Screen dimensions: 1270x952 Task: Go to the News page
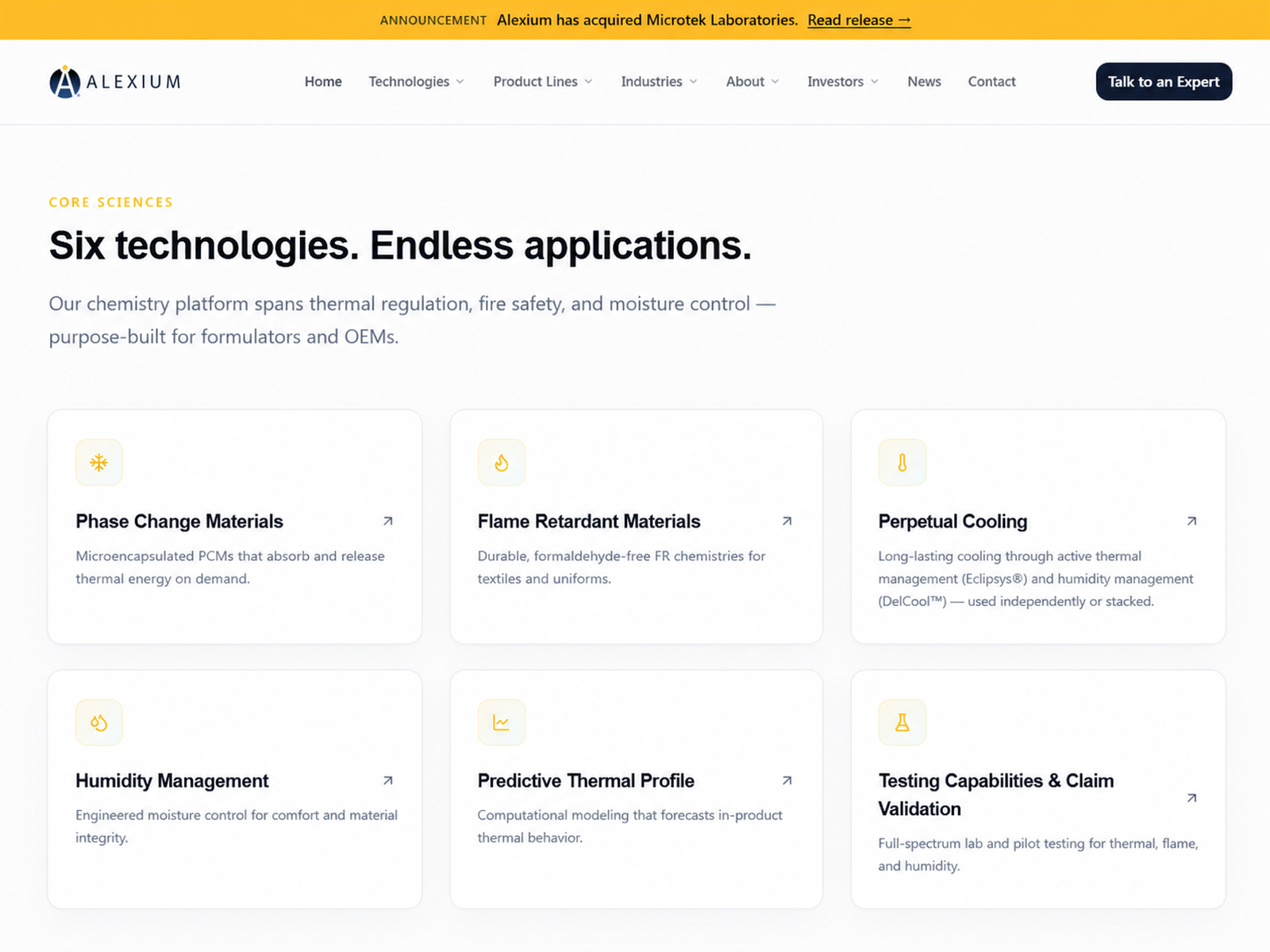point(924,82)
